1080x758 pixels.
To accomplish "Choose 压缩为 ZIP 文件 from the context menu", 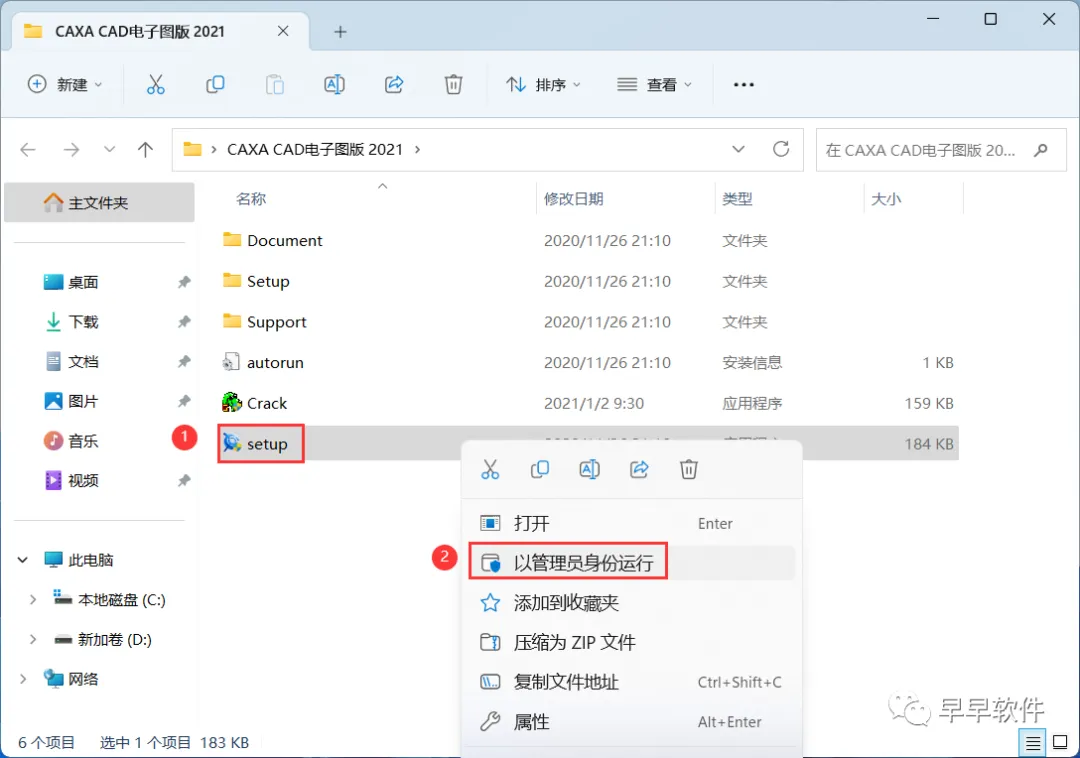I will click(x=631, y=642).
